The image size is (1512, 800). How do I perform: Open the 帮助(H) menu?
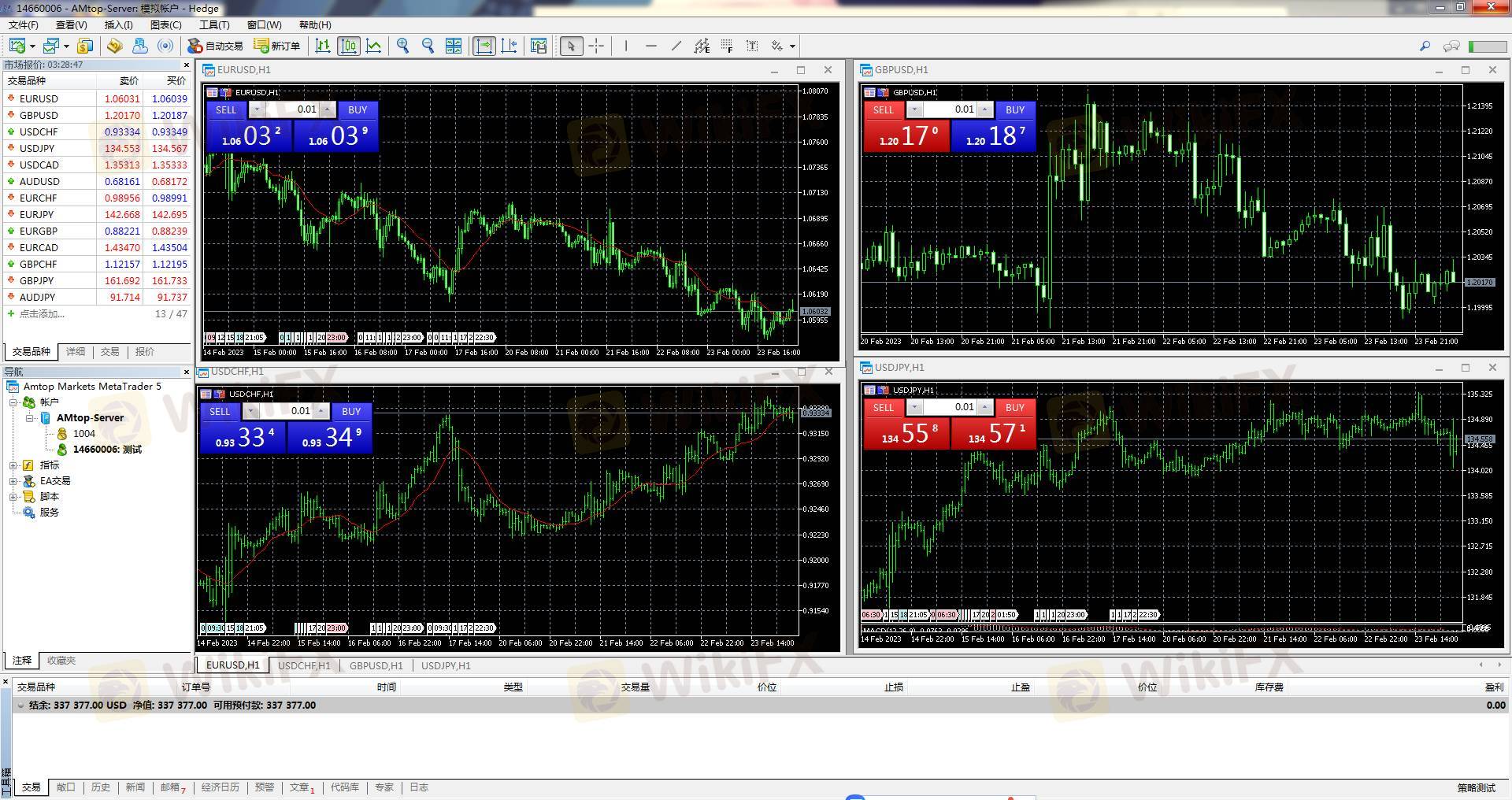click(x=315, y=25)
